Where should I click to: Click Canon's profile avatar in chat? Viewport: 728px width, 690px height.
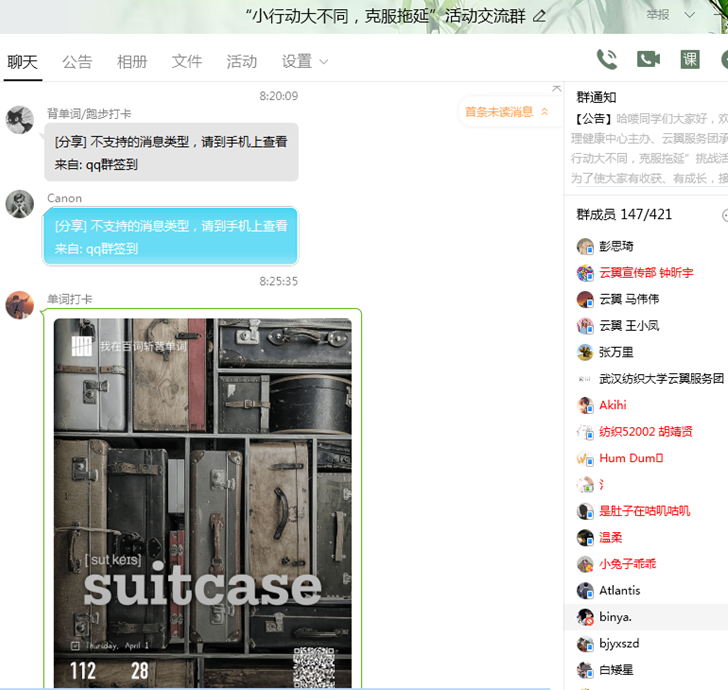click(19, 204)
